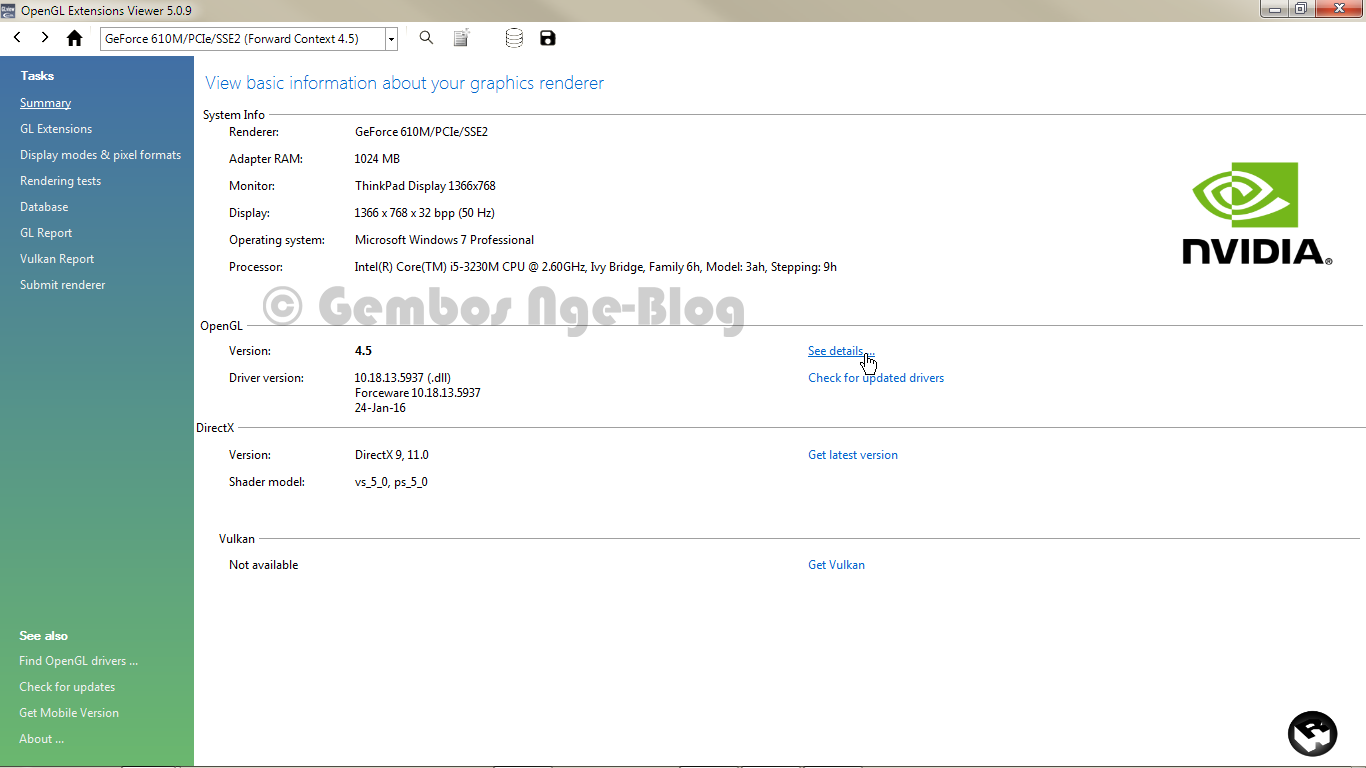Open the Database sidebar item
The height and width of the screenshot is (768, 1366).
tap(44, 207)
